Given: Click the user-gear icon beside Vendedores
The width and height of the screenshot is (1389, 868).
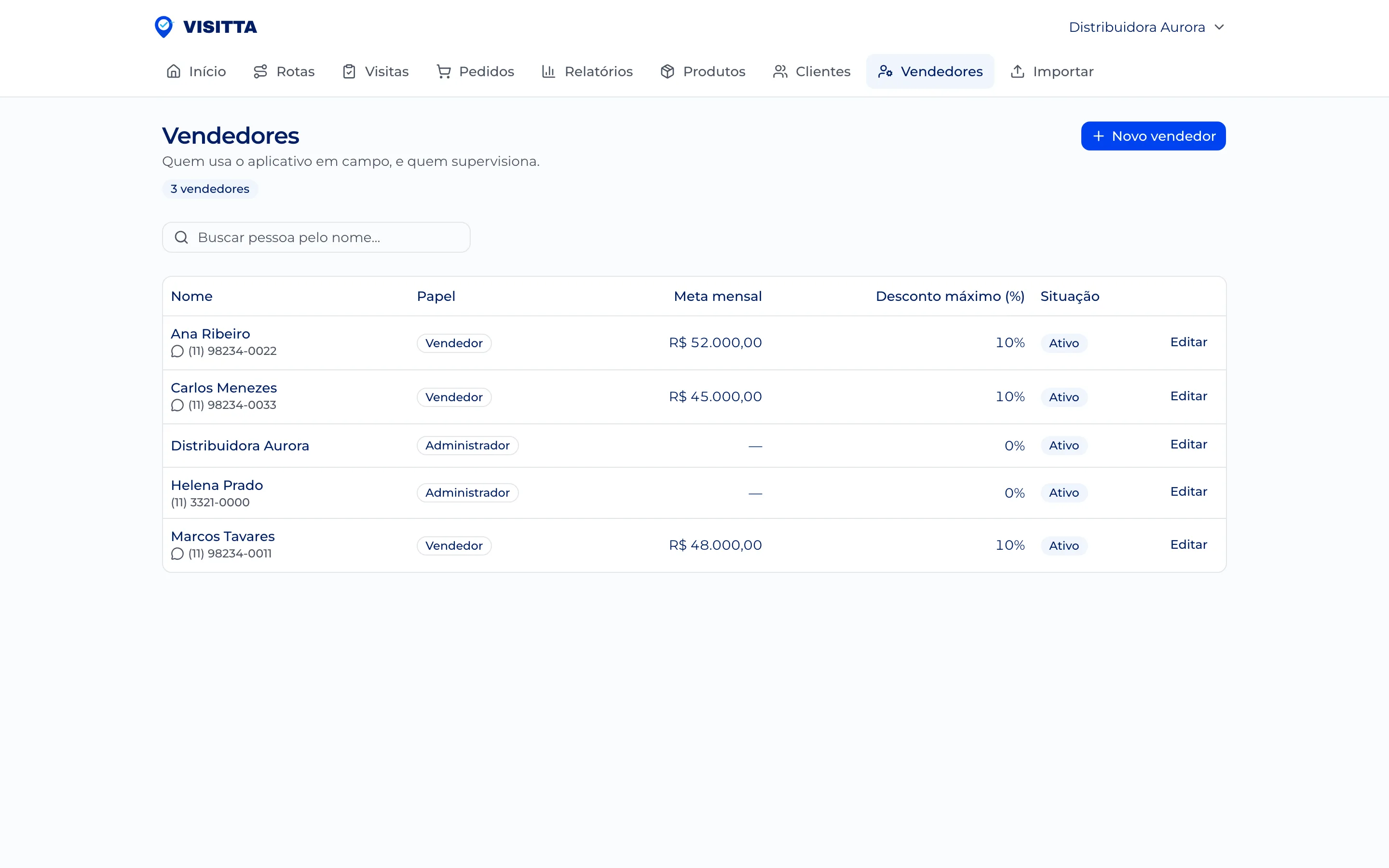Looking at the screenshot, I should tap(885, 71).
